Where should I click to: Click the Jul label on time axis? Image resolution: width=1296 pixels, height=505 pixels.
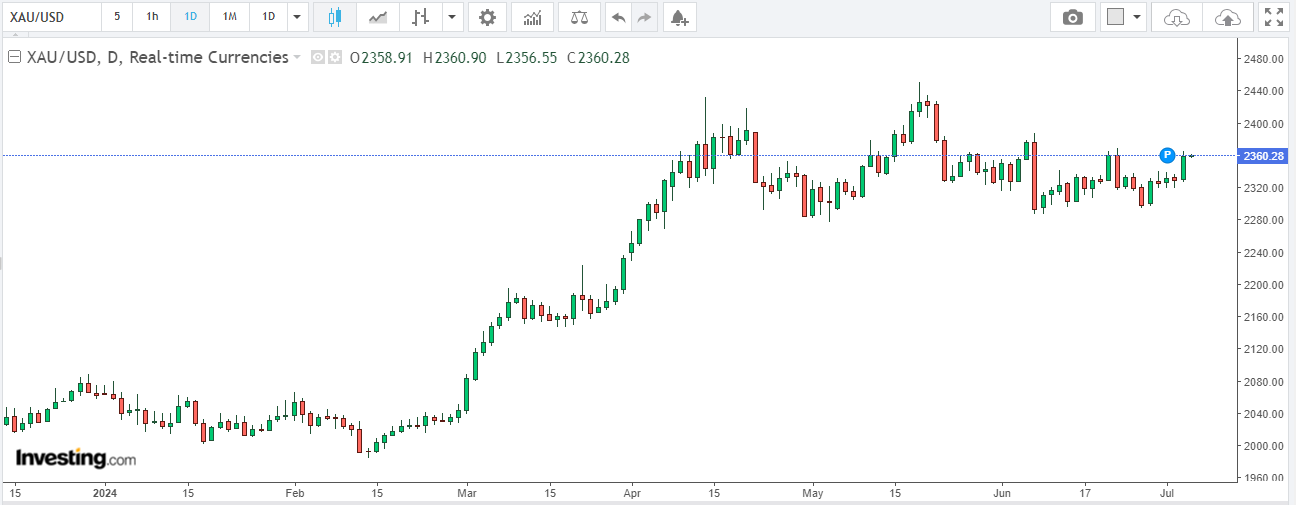coord(1168,493)
